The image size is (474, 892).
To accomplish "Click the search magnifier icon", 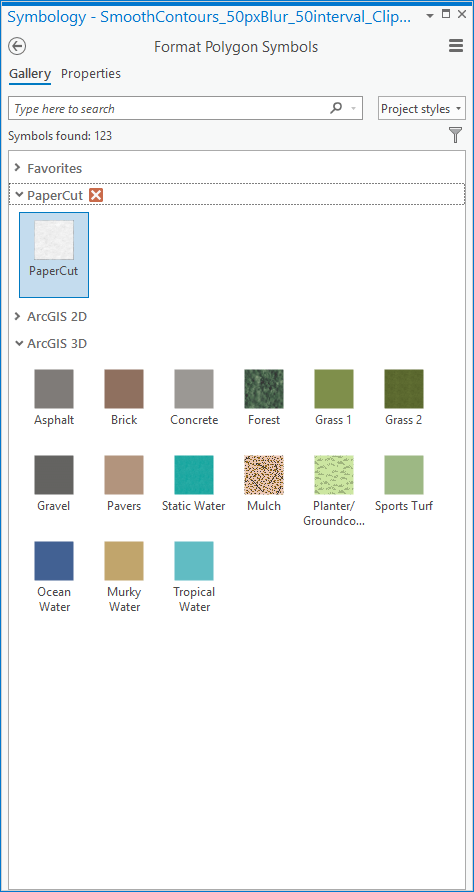I will 336,108.
